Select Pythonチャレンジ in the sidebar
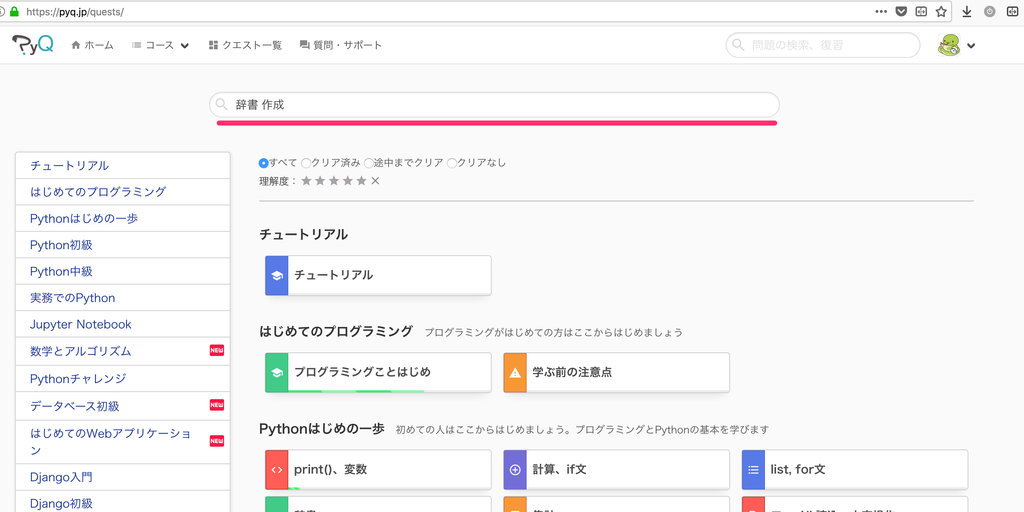This screenshot has height=512, width=1024. point(123,378)
